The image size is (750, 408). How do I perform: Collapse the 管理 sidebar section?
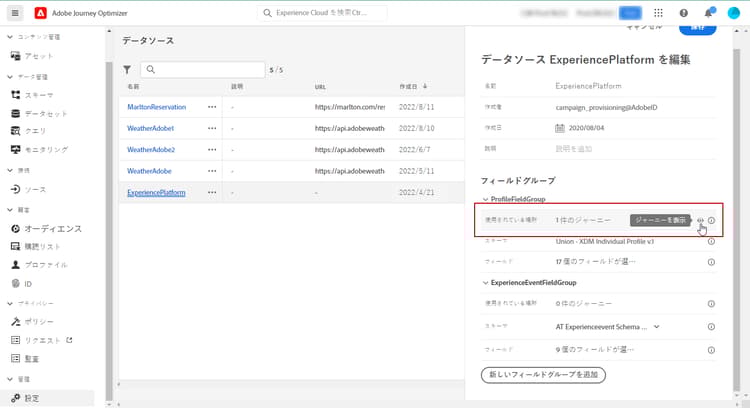[x=10, y=379]
